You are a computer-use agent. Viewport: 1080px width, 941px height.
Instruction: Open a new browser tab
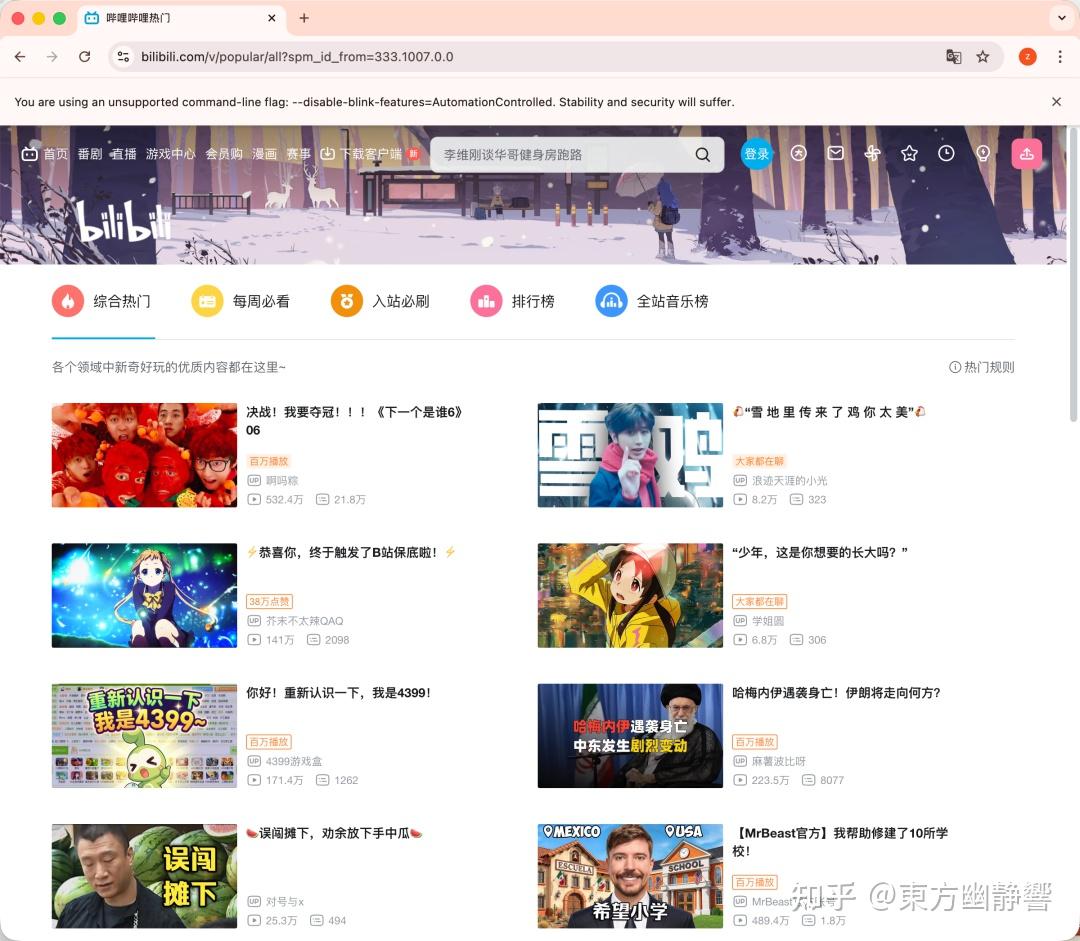click(x=304, y=18)
